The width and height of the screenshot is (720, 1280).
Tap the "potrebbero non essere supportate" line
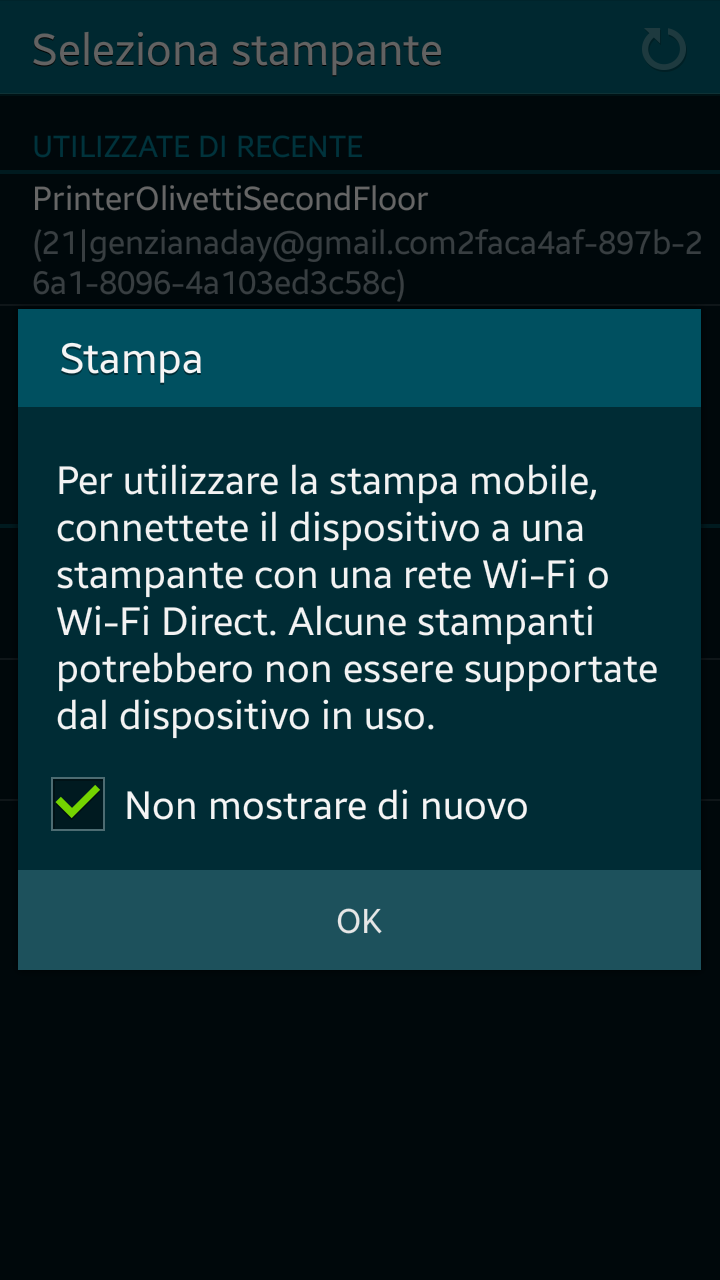coord(357,670)
